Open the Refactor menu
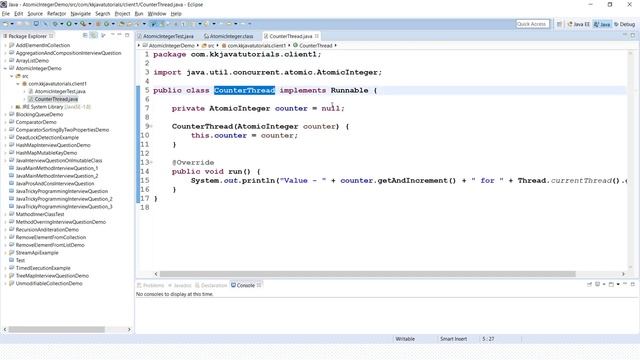This screenshot has height=360, width=640. 56,13
